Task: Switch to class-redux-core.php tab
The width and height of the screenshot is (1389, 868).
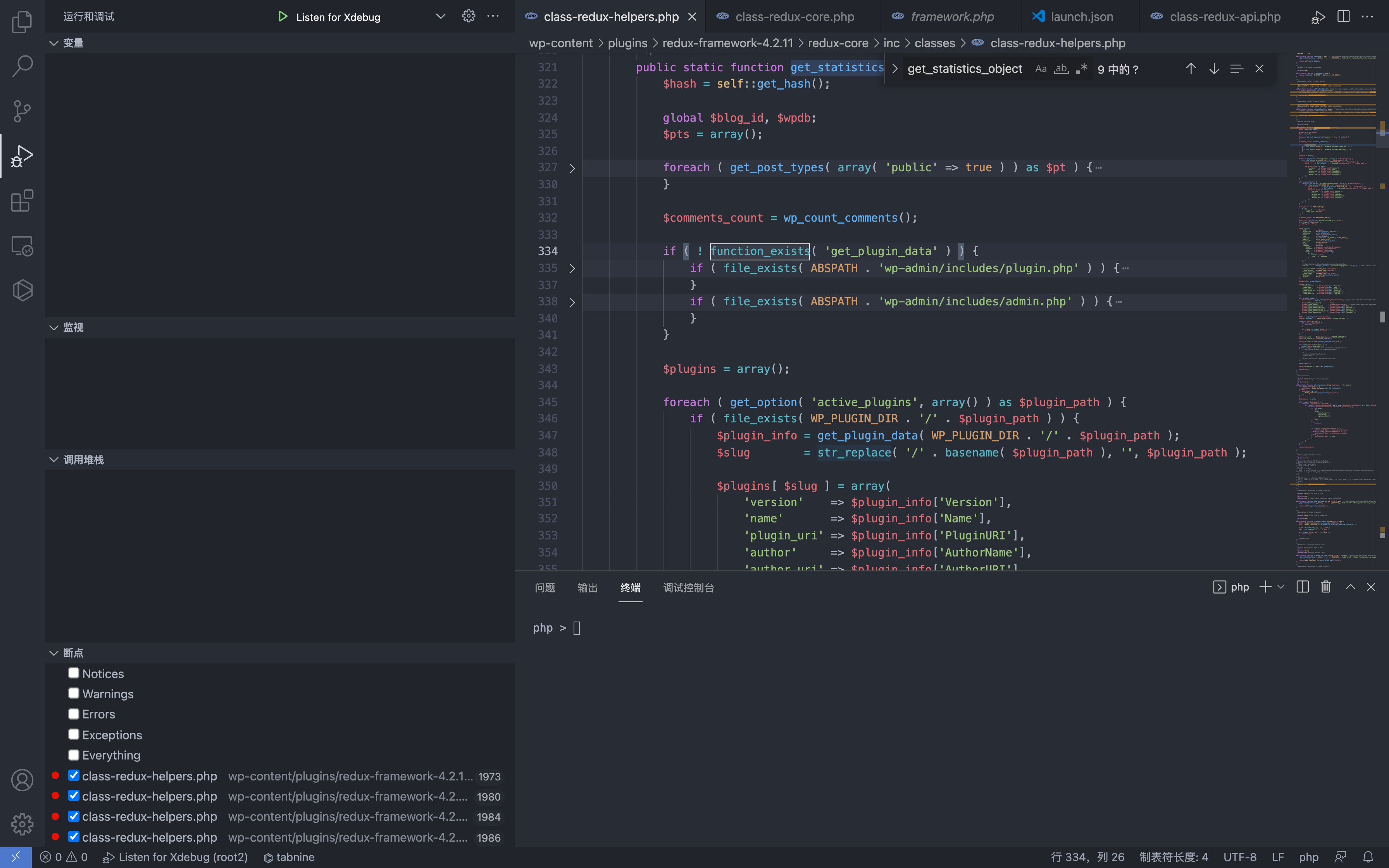Action: (794, 17)
